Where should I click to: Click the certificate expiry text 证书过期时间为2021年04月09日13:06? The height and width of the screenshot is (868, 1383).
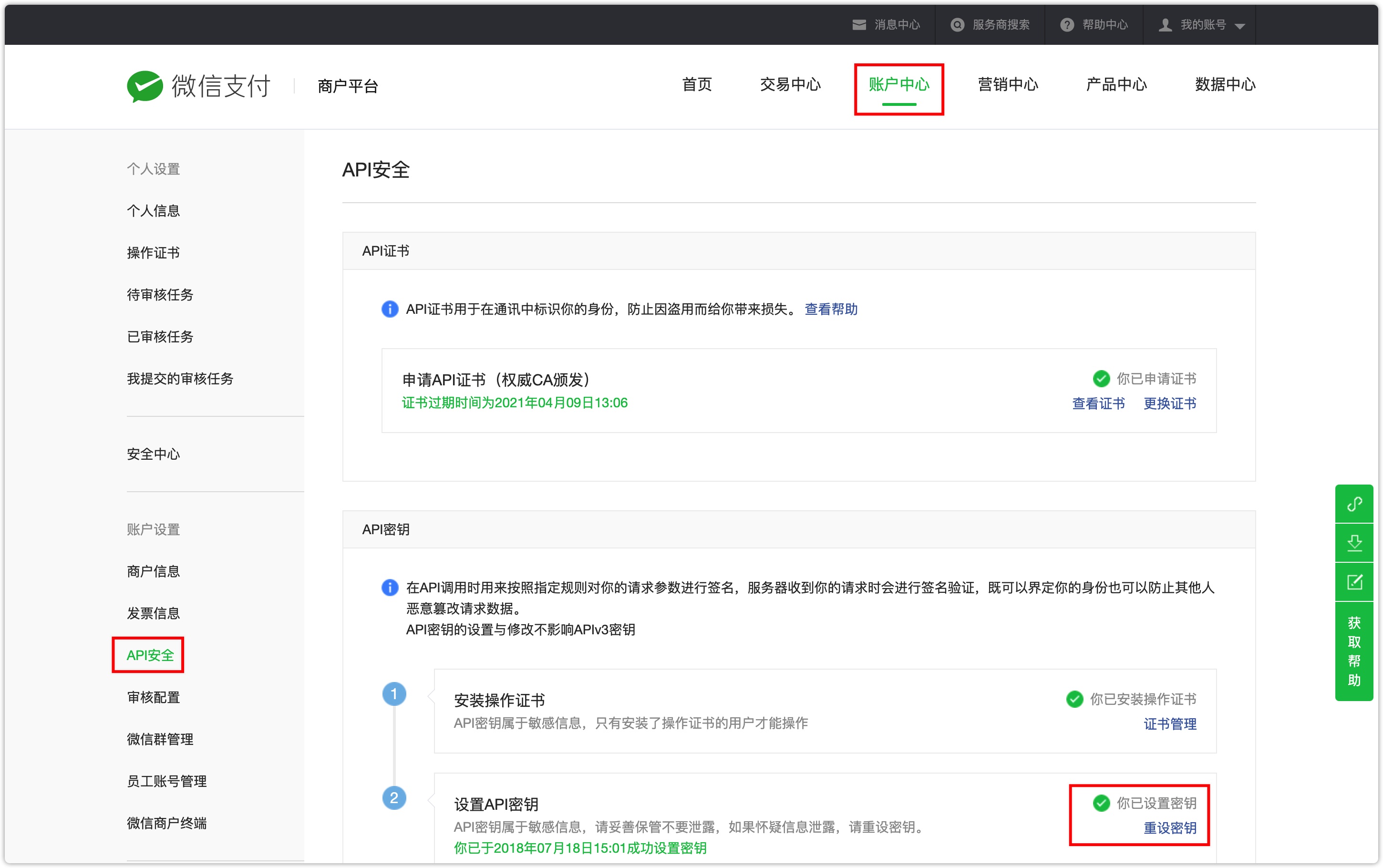tap(515, 403)
